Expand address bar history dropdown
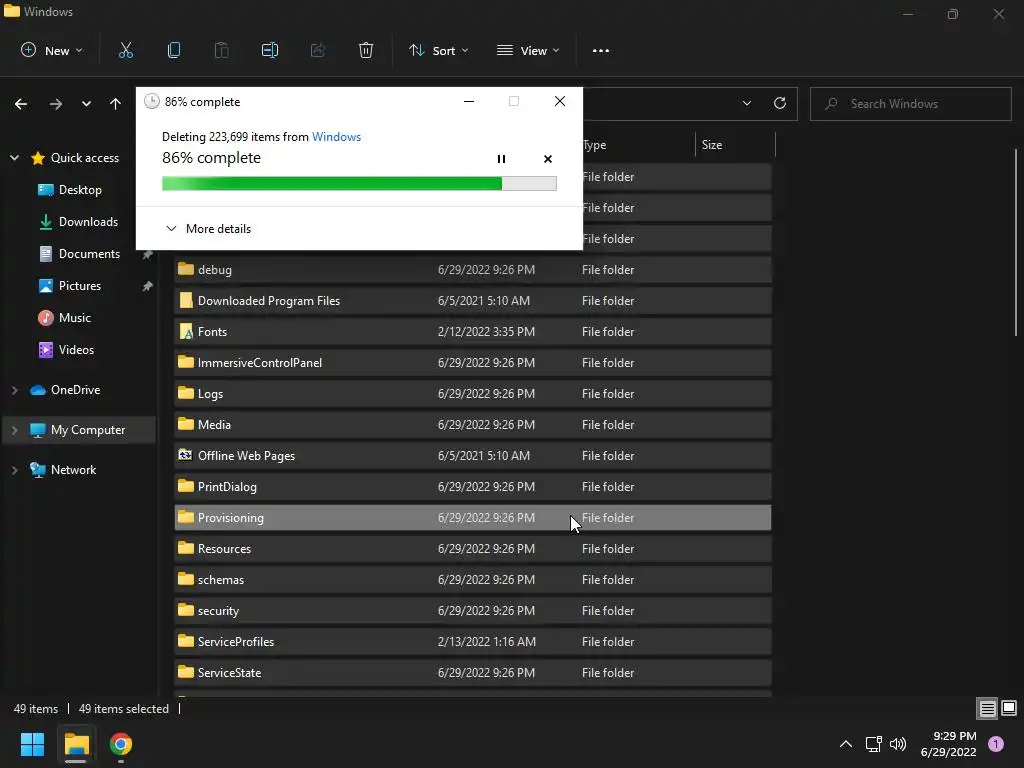The image size is (1024, 768). 746,103
